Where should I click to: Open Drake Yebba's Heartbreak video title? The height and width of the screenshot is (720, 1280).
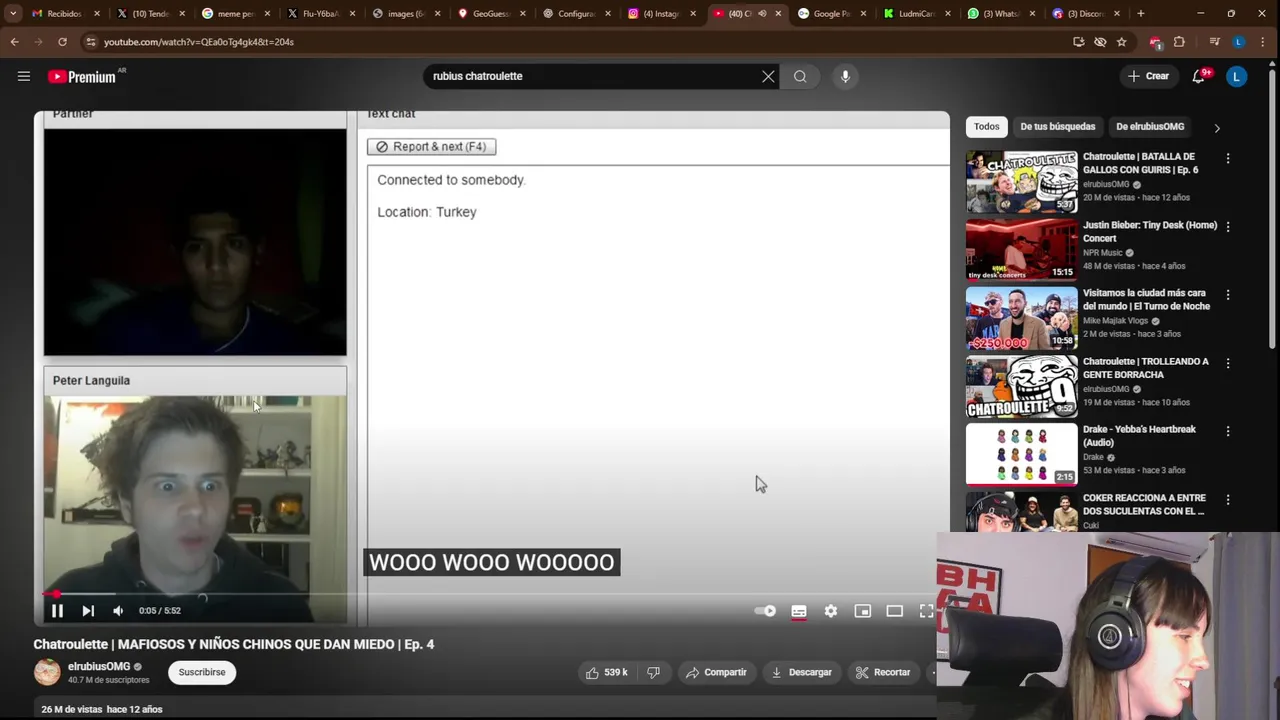[1139, 436]
